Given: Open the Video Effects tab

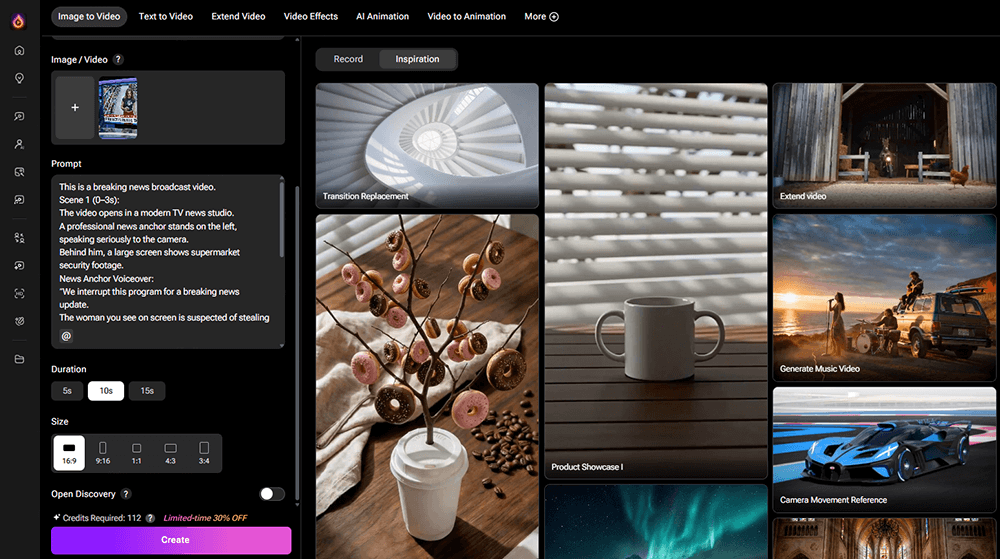Looking at the screenshot, I should 311,17.
